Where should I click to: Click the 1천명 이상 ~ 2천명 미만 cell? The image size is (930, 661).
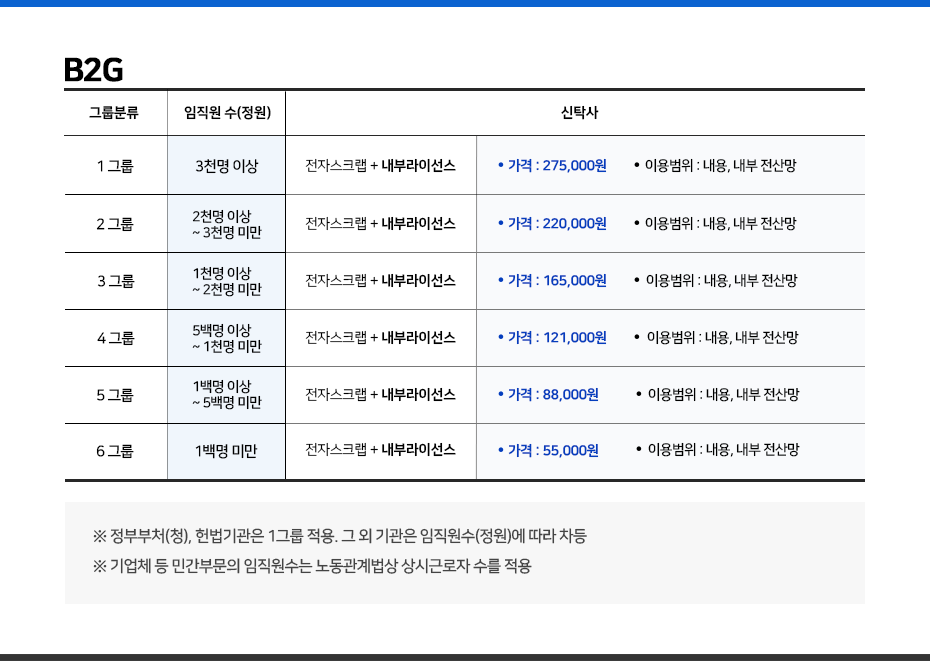point(226,281)
